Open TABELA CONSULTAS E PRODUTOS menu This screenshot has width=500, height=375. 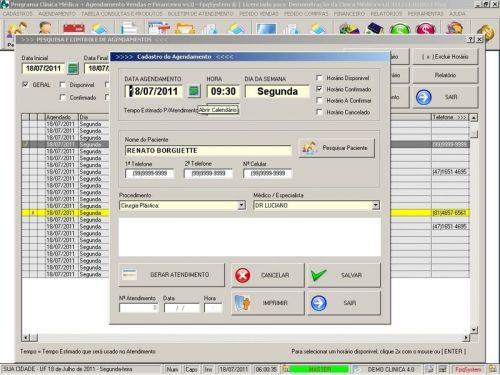(x=122, y=14)
